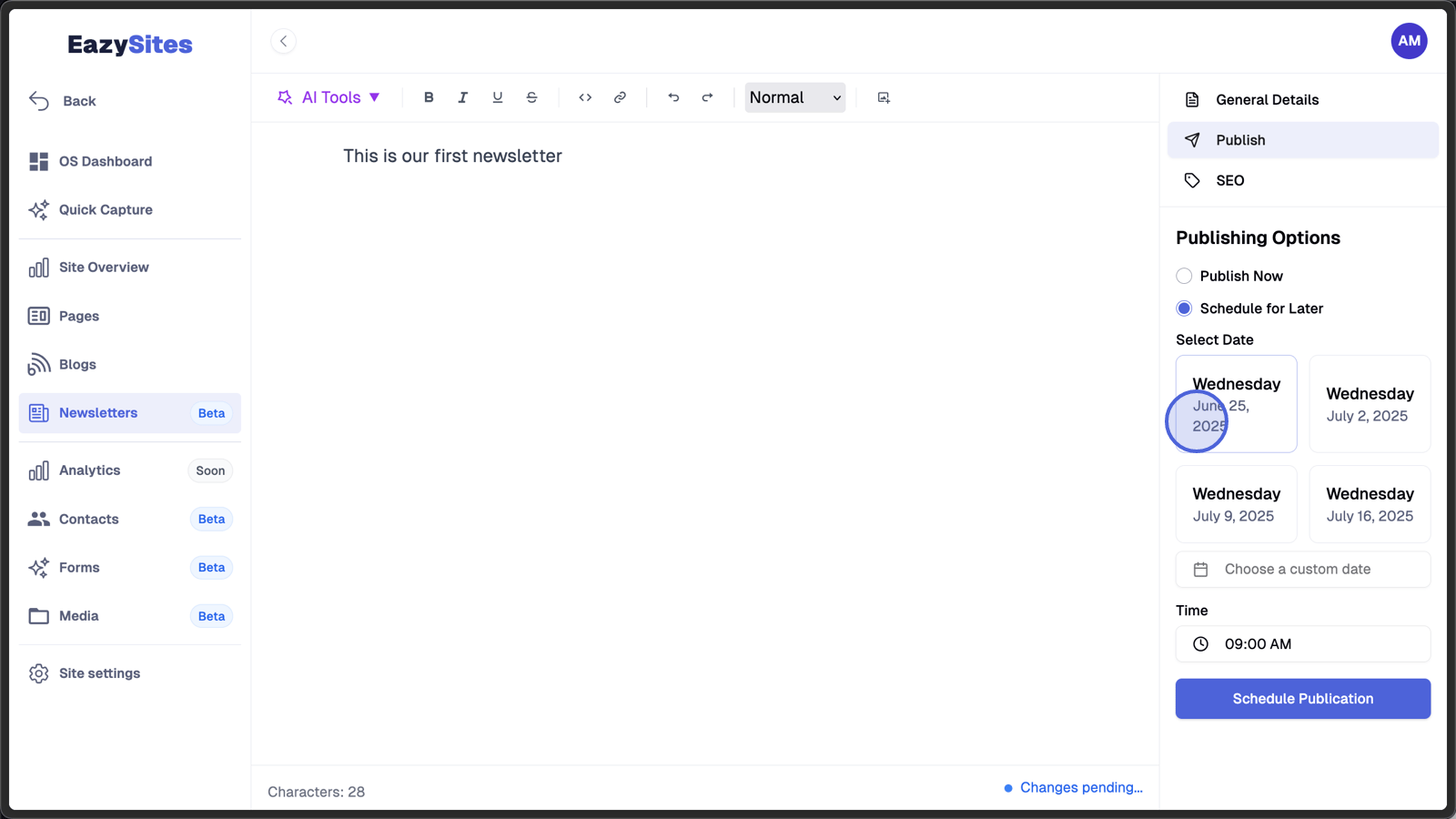Toggle bold formatting in the toolbar

[x=429, y=97]
